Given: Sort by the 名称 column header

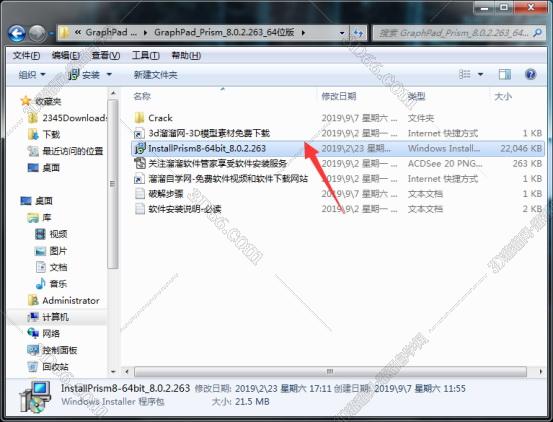Looking at the screenshot, I should [142, 96].
